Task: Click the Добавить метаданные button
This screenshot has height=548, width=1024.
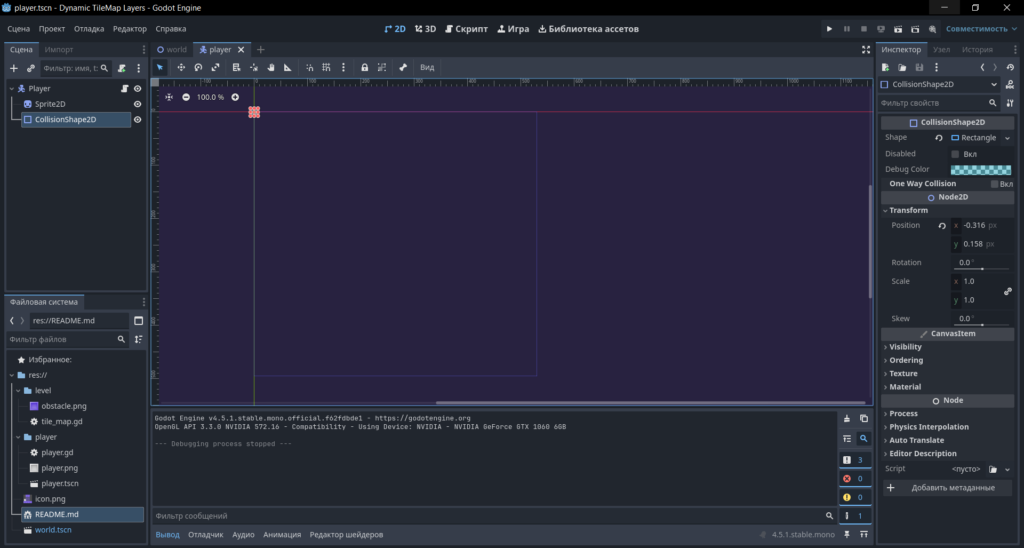Action: (x=948, y=488)
